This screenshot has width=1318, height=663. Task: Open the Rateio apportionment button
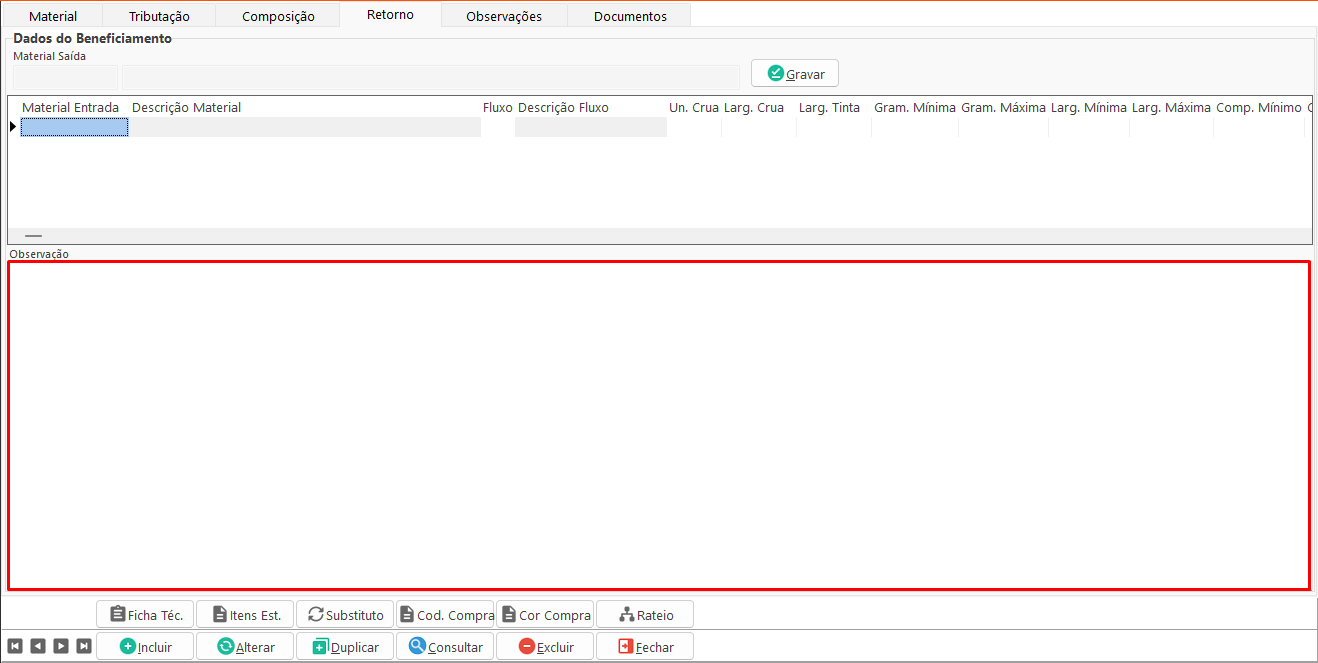pos(645,615)
